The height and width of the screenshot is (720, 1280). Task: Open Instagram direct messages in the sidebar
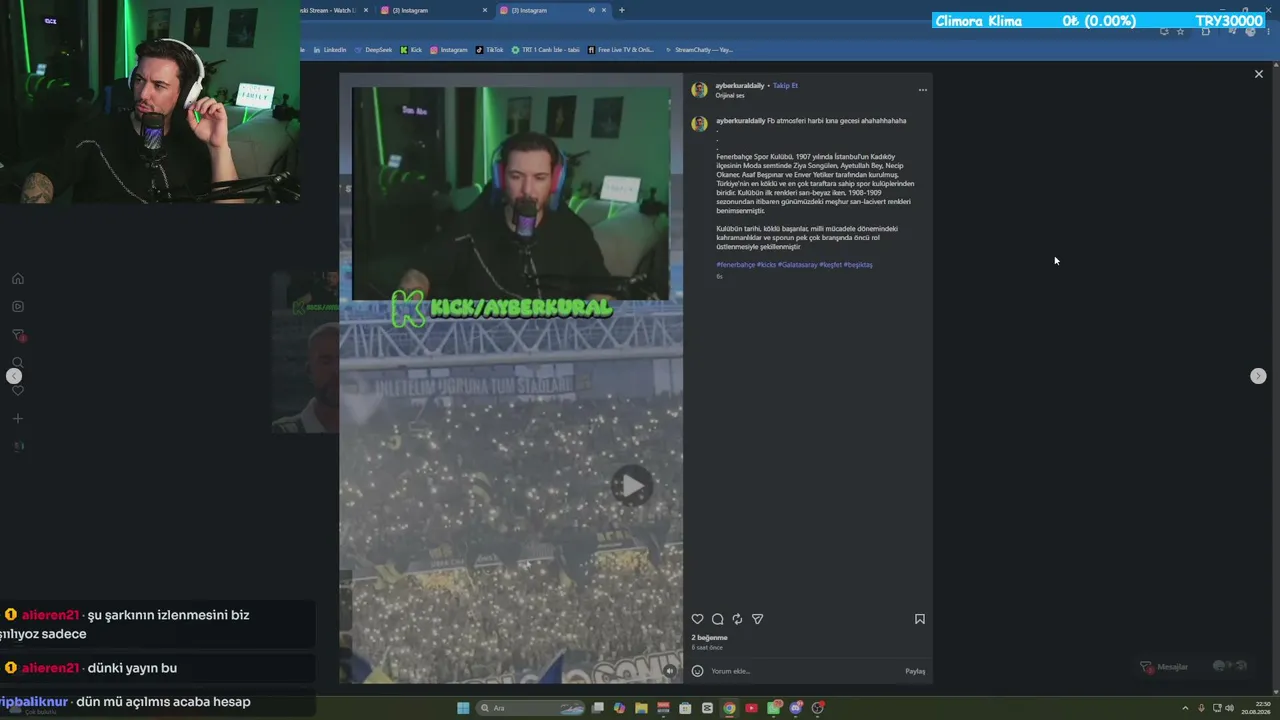[x=17, y=335]
